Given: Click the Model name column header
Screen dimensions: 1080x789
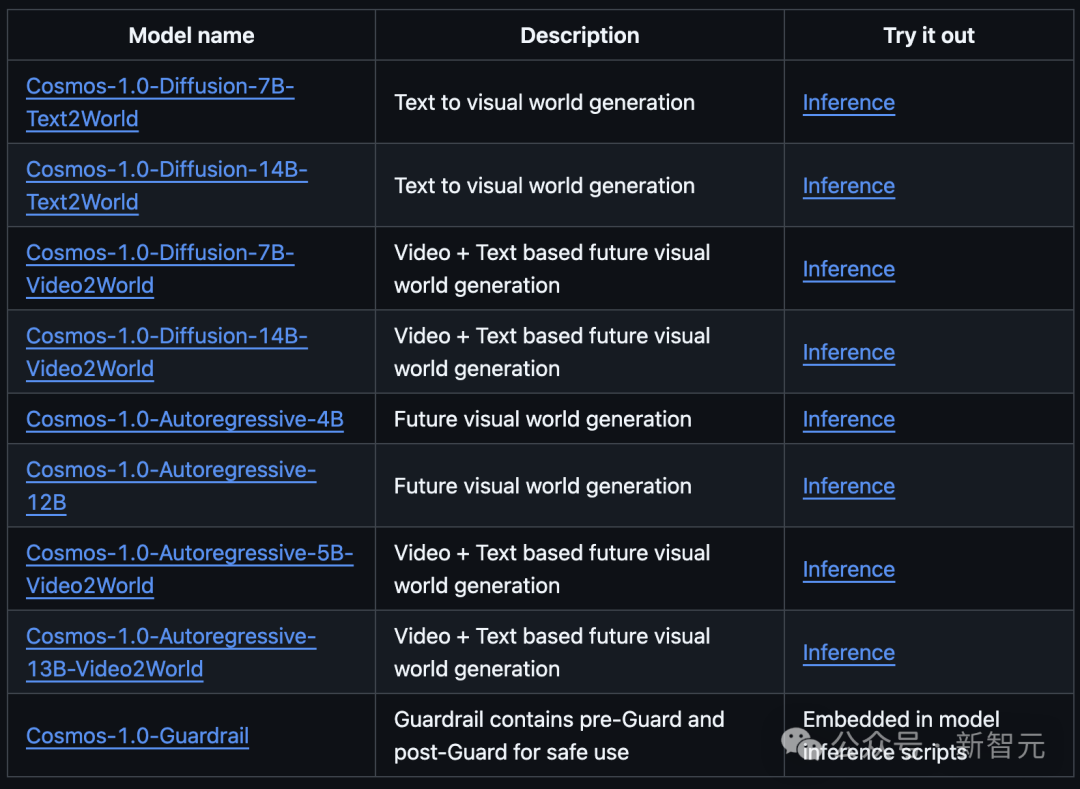Looking at the screenshot, I should (191, 35).
